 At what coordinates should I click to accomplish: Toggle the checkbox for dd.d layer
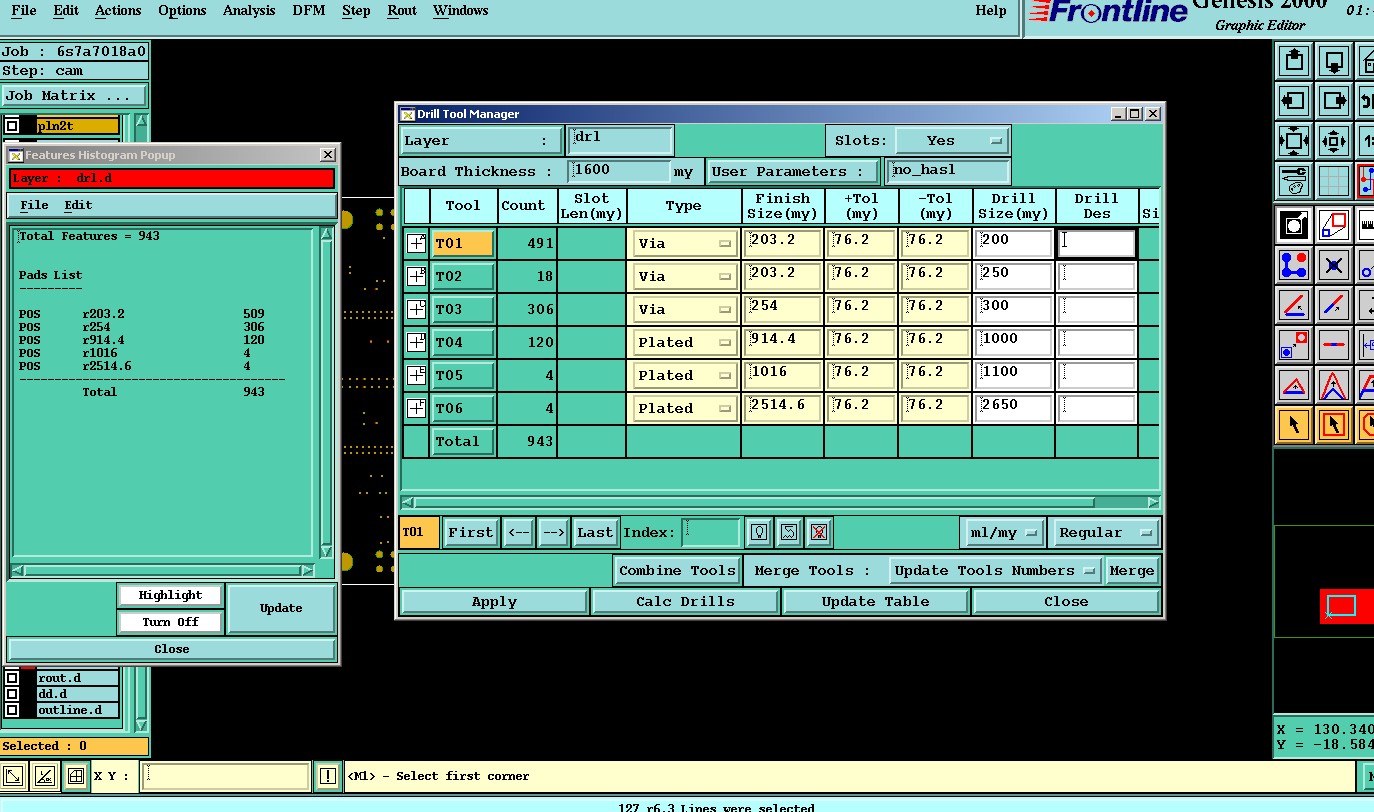pos(12,694)
